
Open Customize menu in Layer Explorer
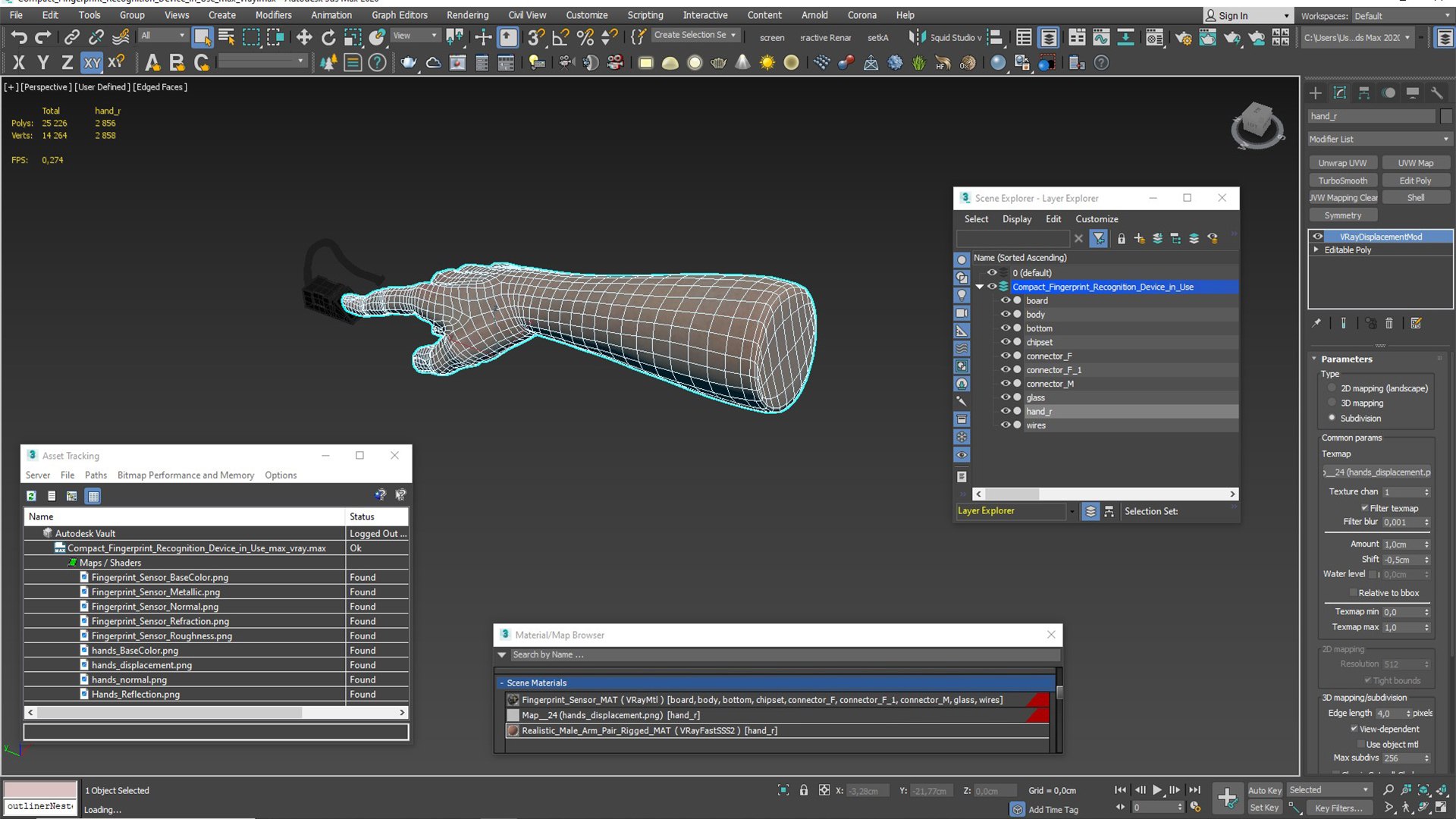[x=1097, y=219]
